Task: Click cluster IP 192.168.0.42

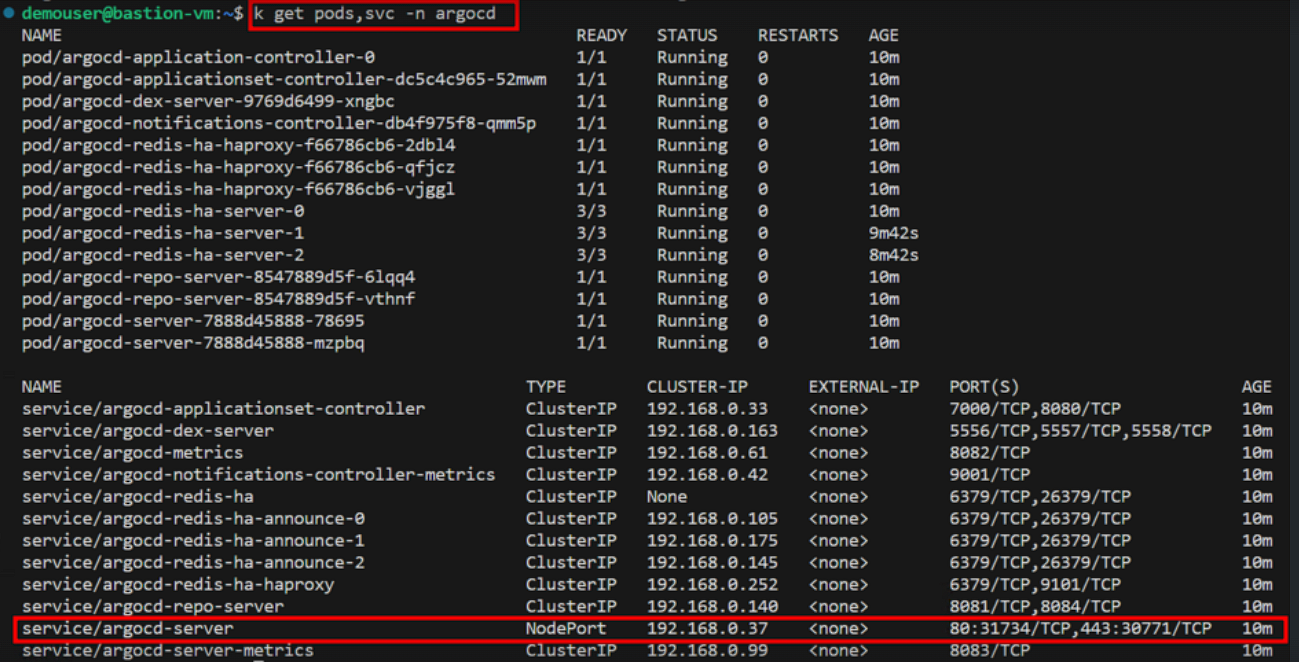Action: pos(707,474)
